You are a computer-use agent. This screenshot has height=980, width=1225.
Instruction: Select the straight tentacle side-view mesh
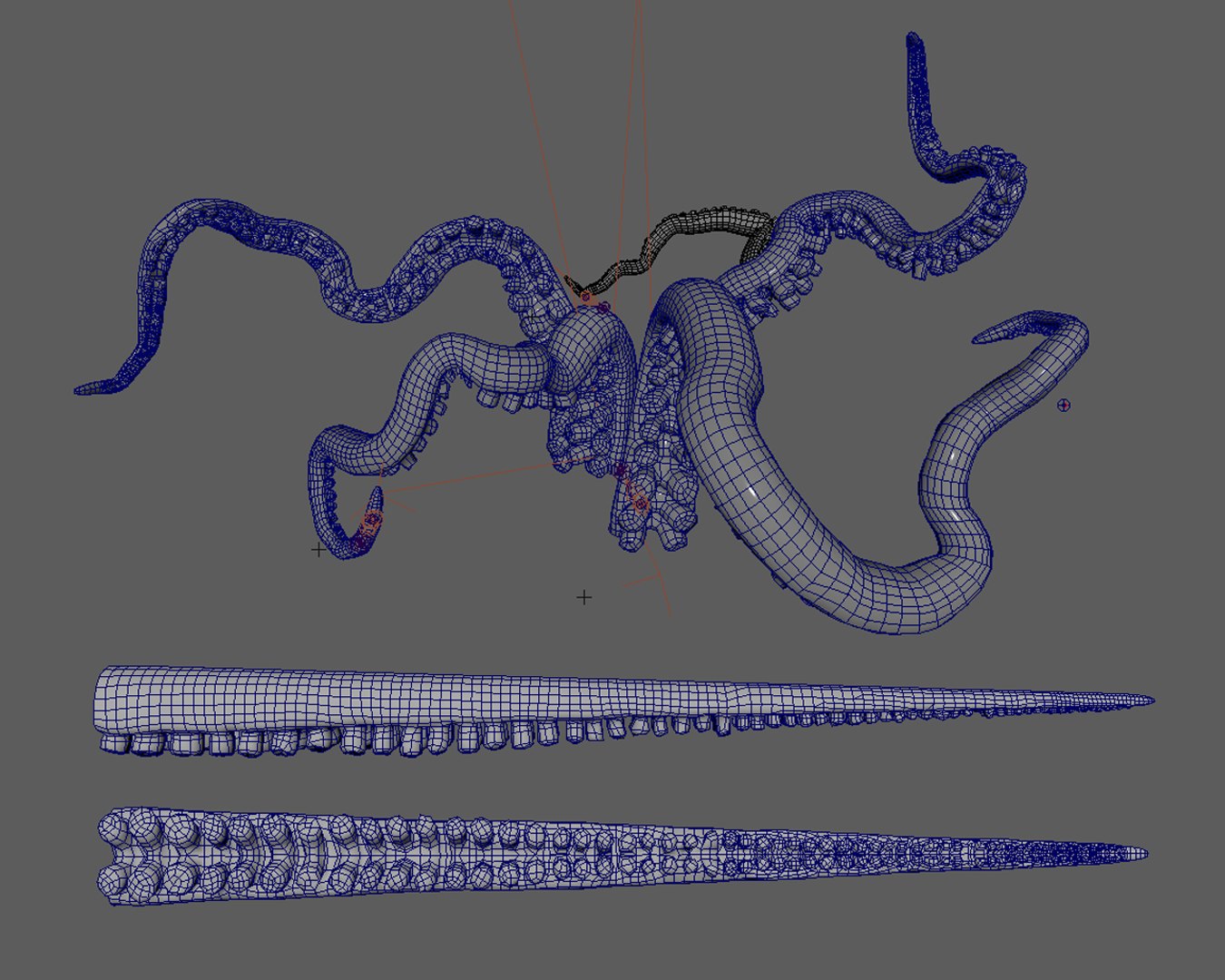click(624, 710)
